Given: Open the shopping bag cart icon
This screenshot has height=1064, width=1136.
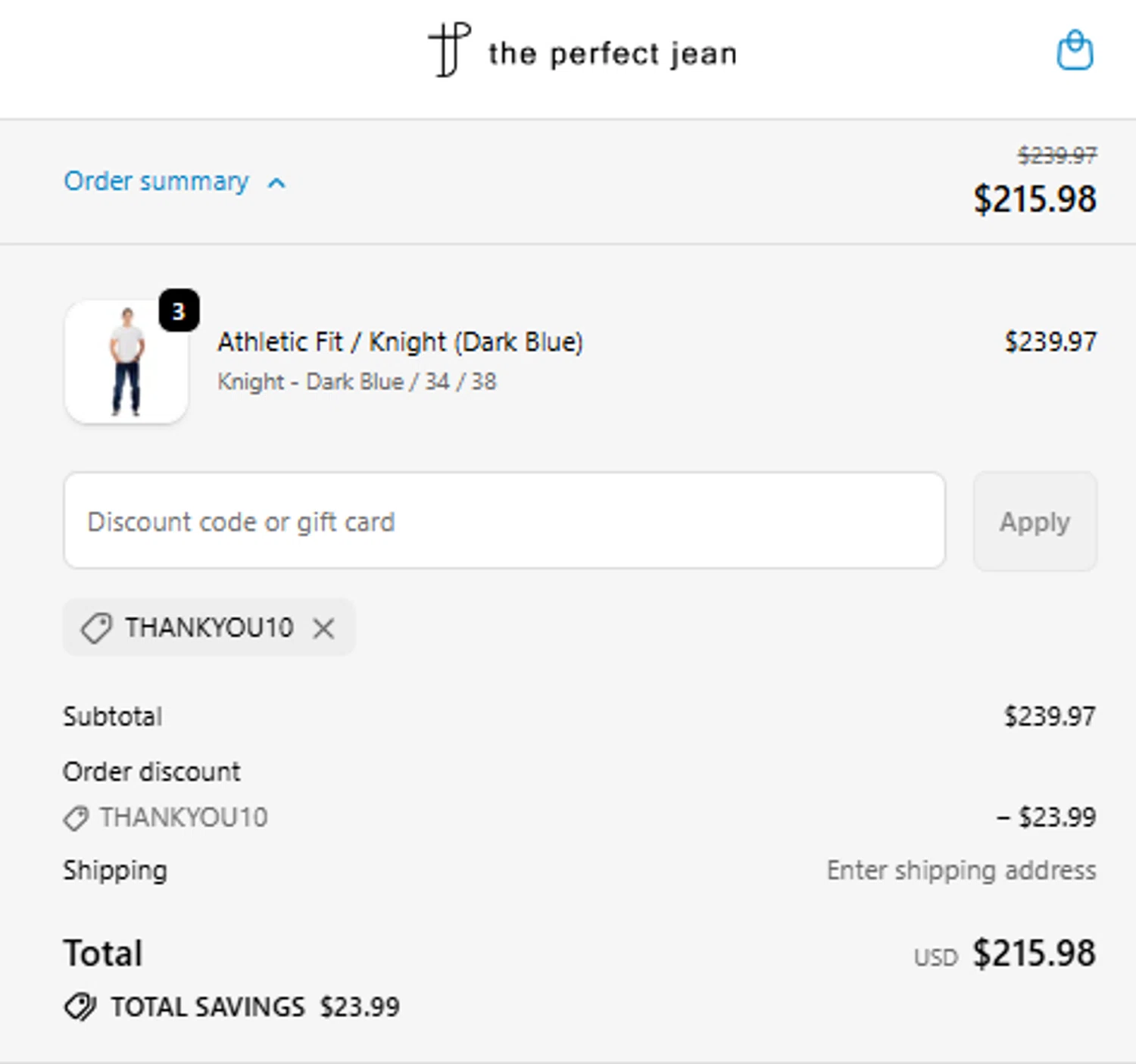Looking at the screenshot, I should pos(1074,51).
